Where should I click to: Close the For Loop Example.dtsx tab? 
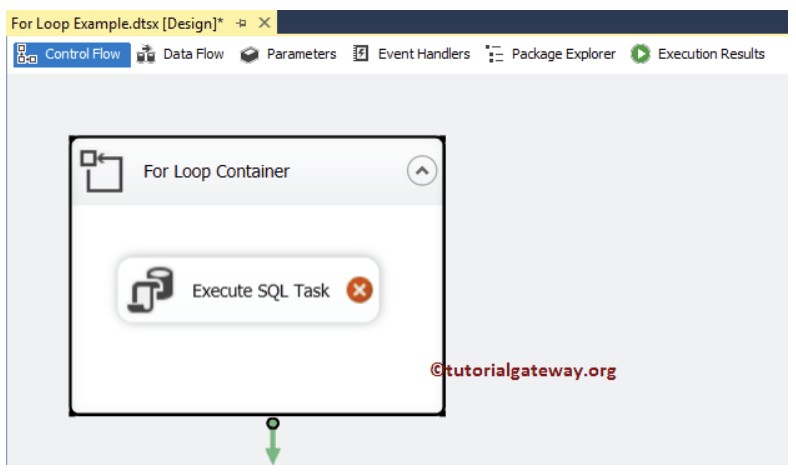pyautogui.click(x=264, y=23)
